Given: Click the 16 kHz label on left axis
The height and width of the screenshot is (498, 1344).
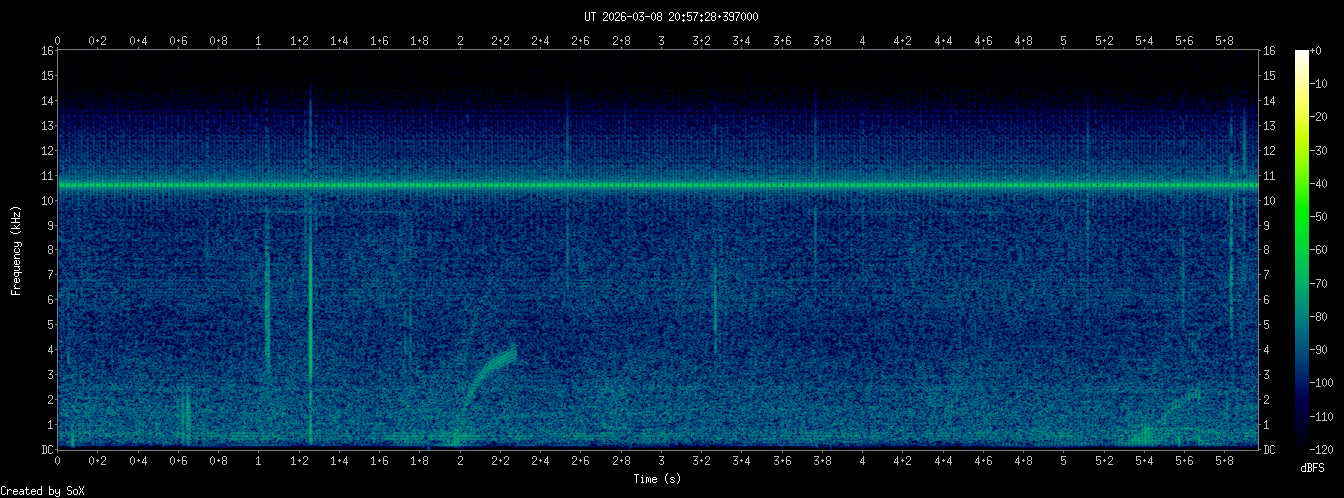Looking at the screenshot, I should click(x=47, y=51).
